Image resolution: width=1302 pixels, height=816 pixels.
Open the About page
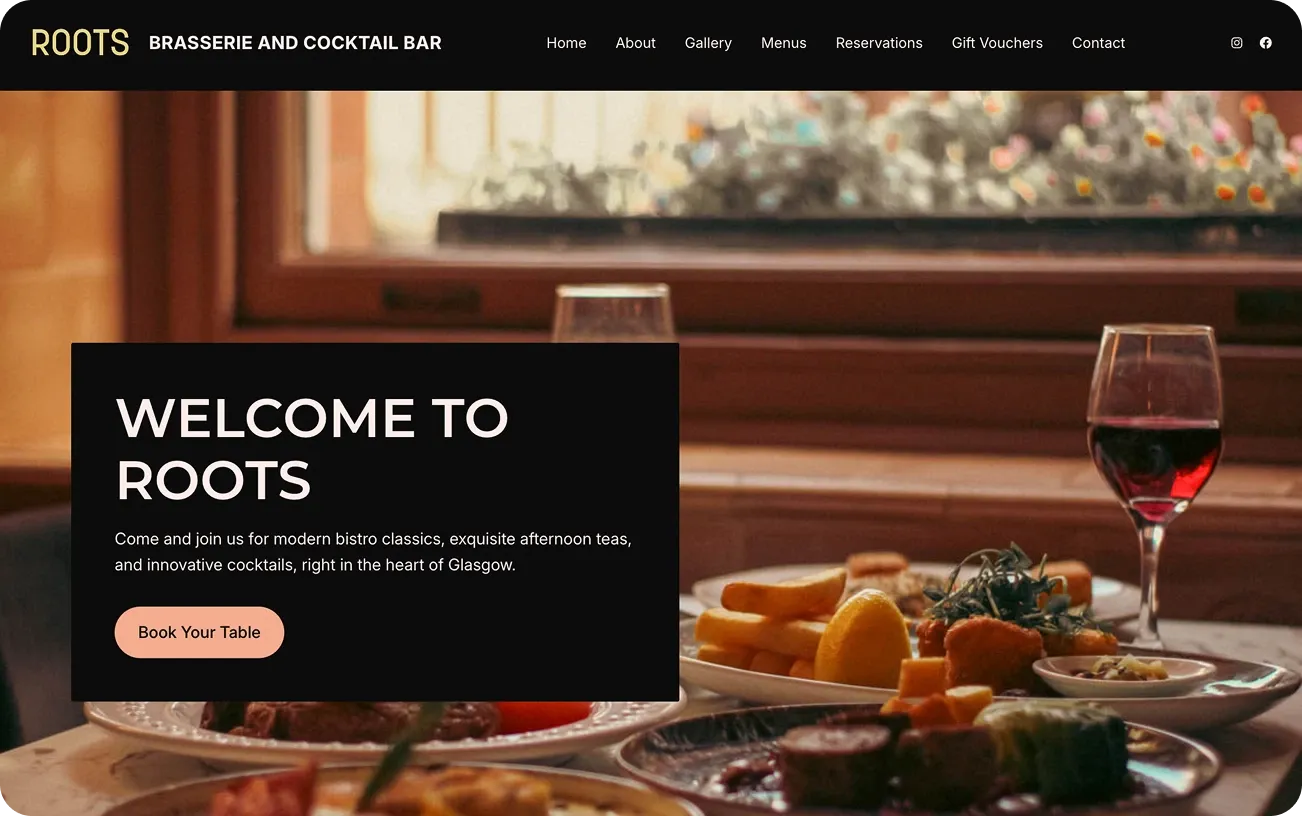tap(636, 43)
